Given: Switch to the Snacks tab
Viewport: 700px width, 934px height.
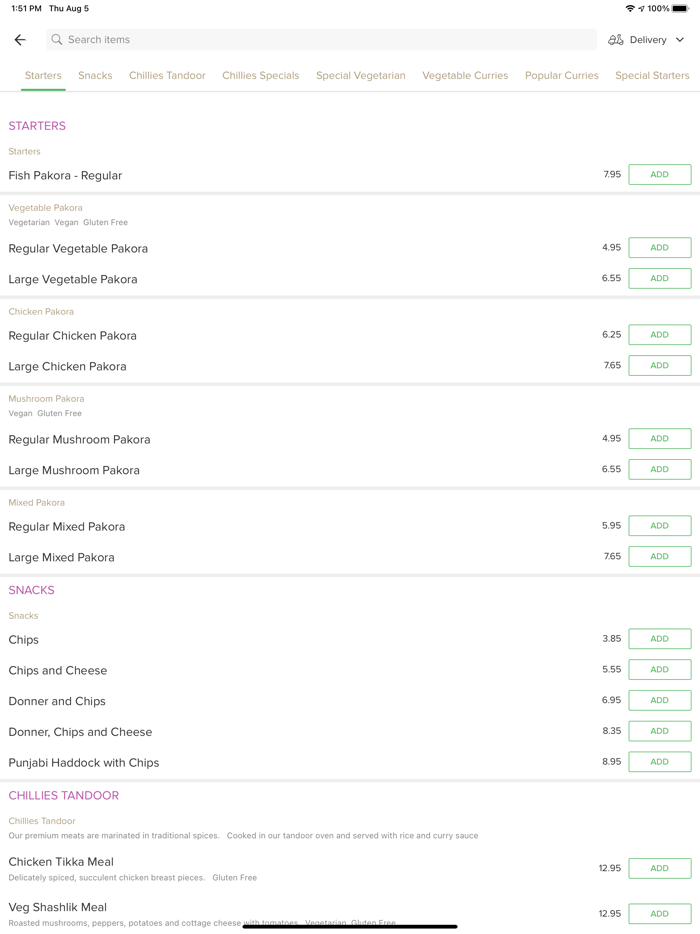Looking at the screenshot, I should [95, 76].
